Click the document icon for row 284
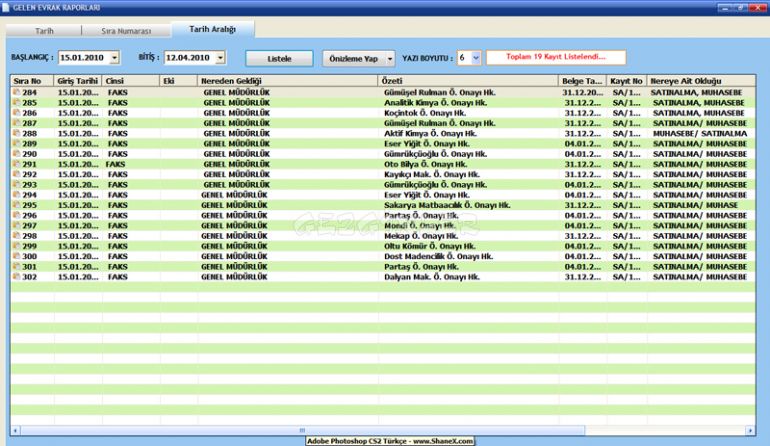Viewport: 770px width, 446px height. coord(16,92)
